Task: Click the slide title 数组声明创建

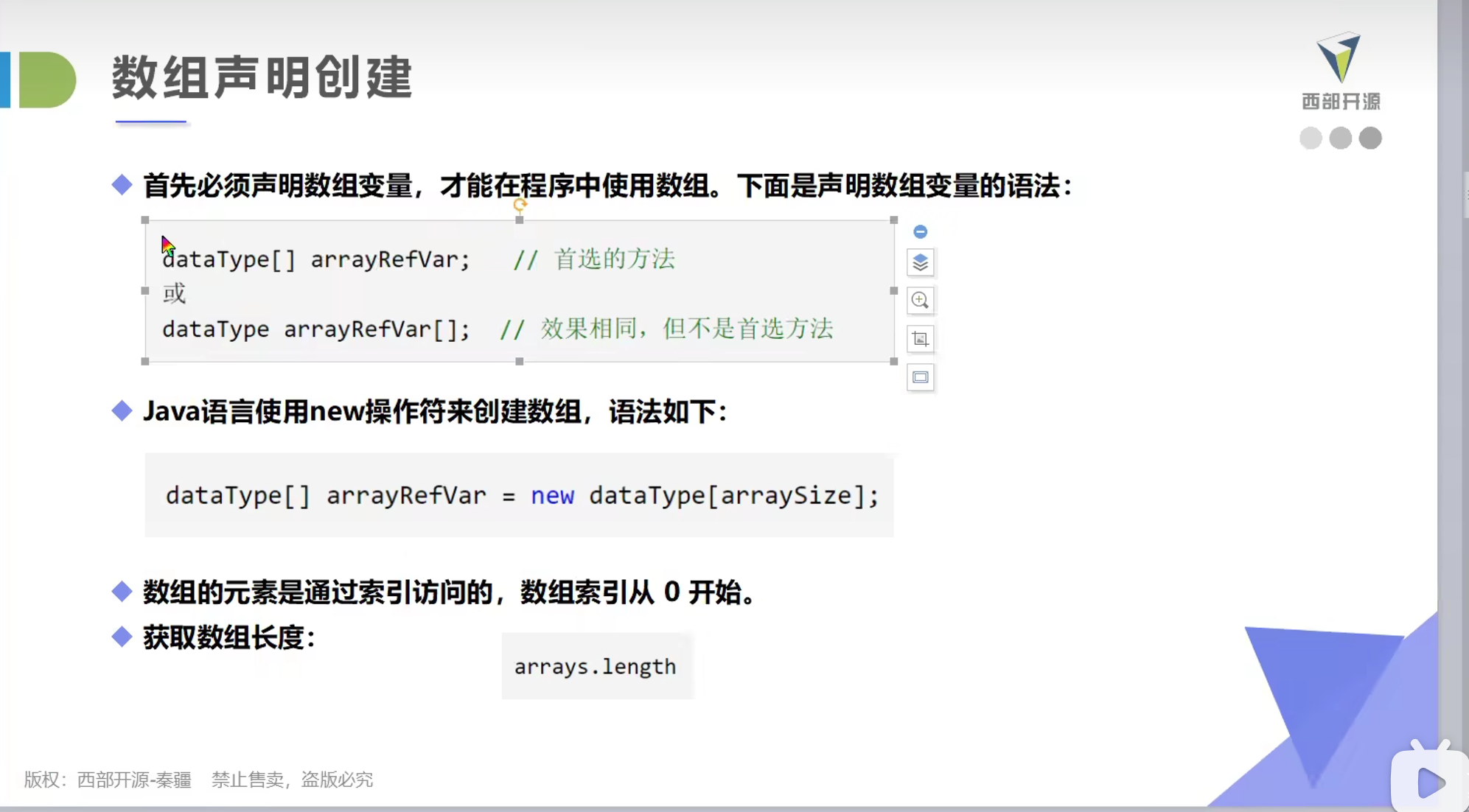Action: (262, 77)
